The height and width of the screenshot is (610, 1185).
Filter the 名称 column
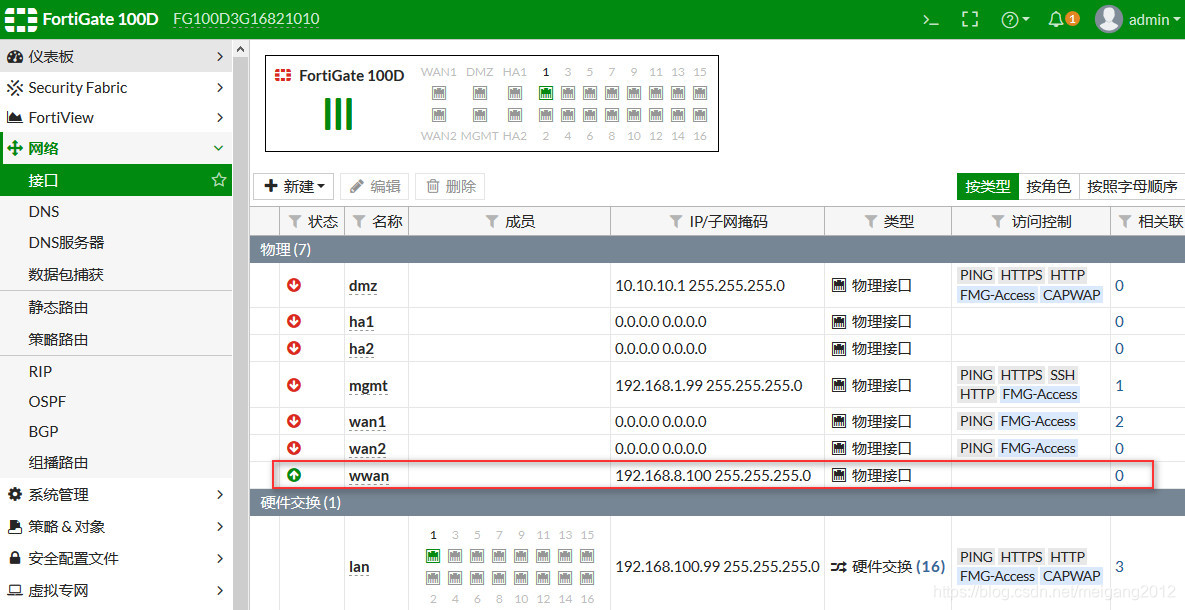point(360,221)
